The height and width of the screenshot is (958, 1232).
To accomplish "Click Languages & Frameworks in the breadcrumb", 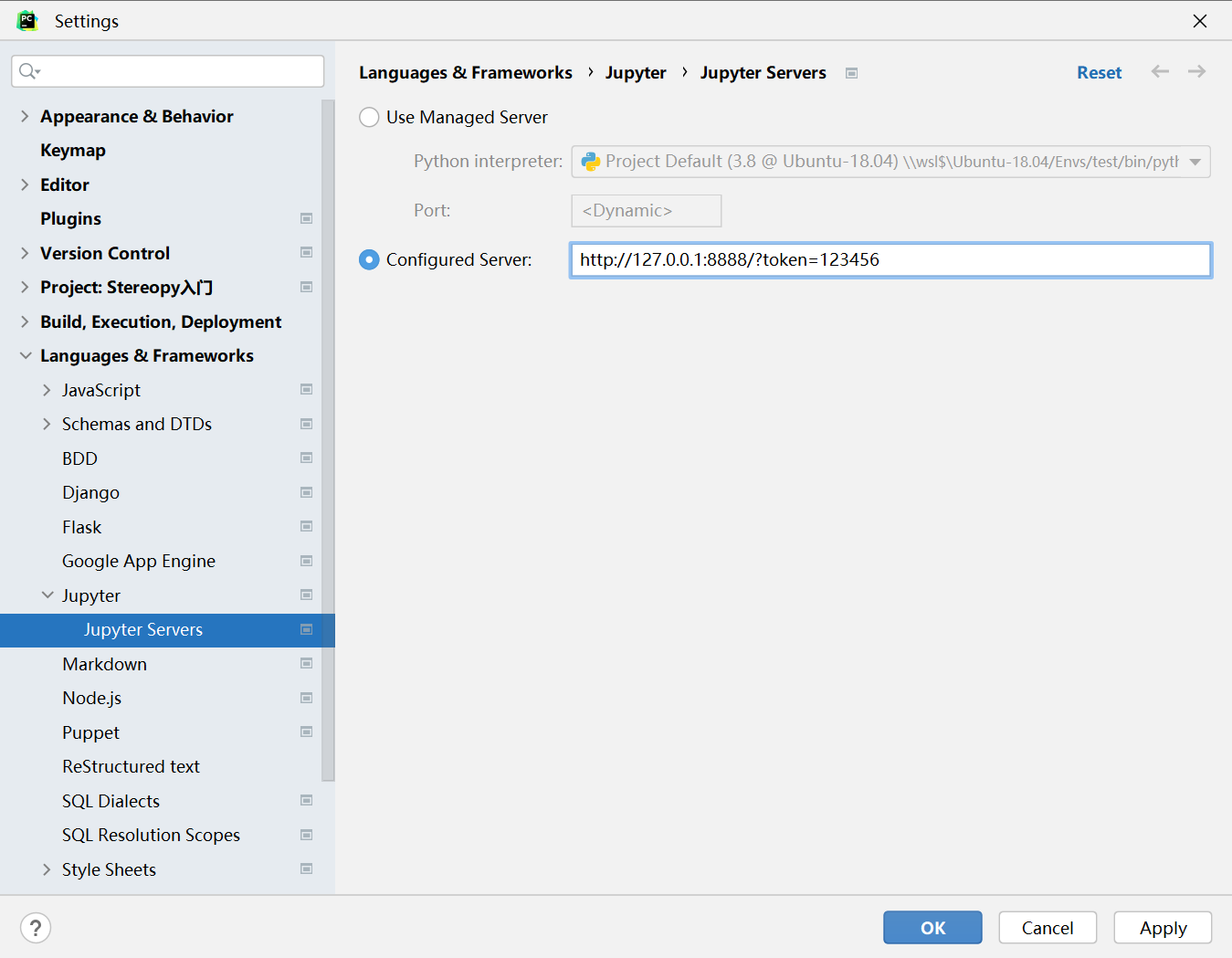I will 466,72.
